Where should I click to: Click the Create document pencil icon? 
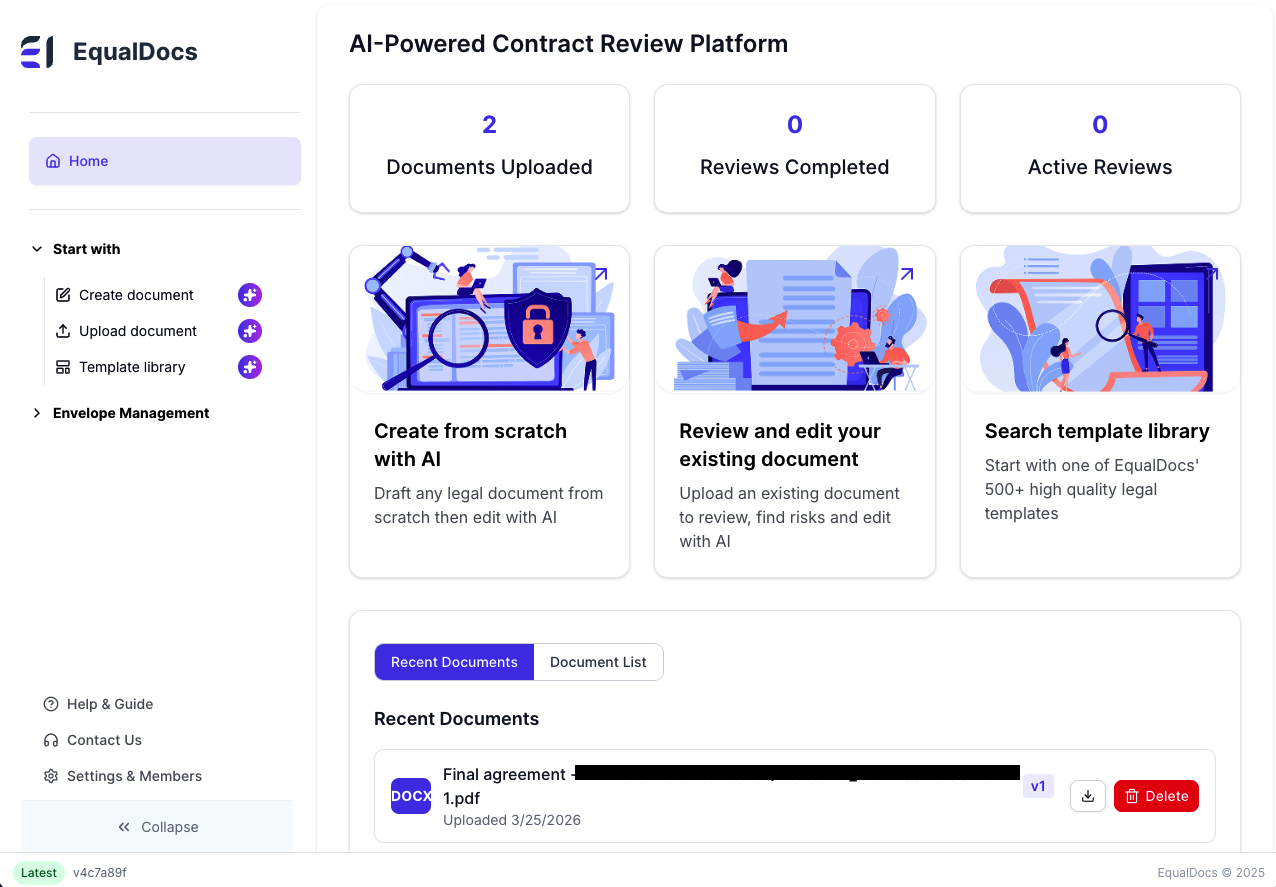(x=62, y=294)
